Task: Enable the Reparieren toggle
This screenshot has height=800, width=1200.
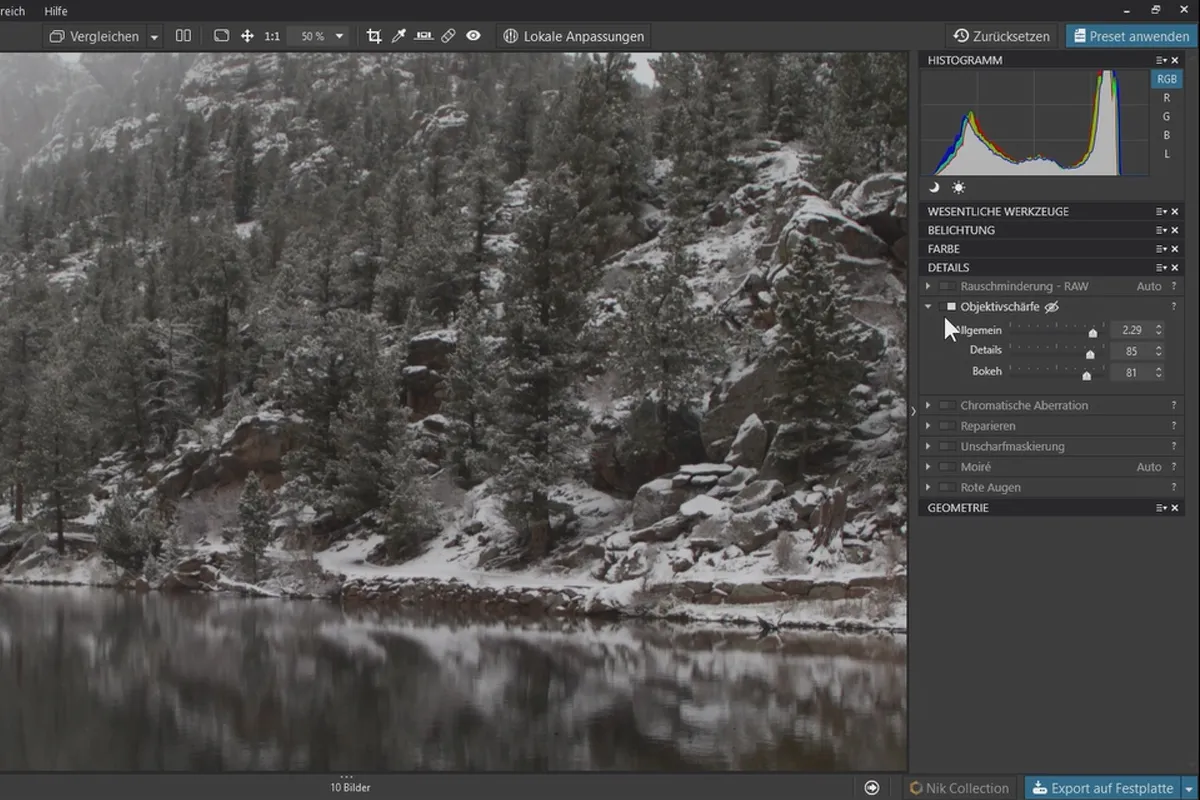Action: point(946,426)
